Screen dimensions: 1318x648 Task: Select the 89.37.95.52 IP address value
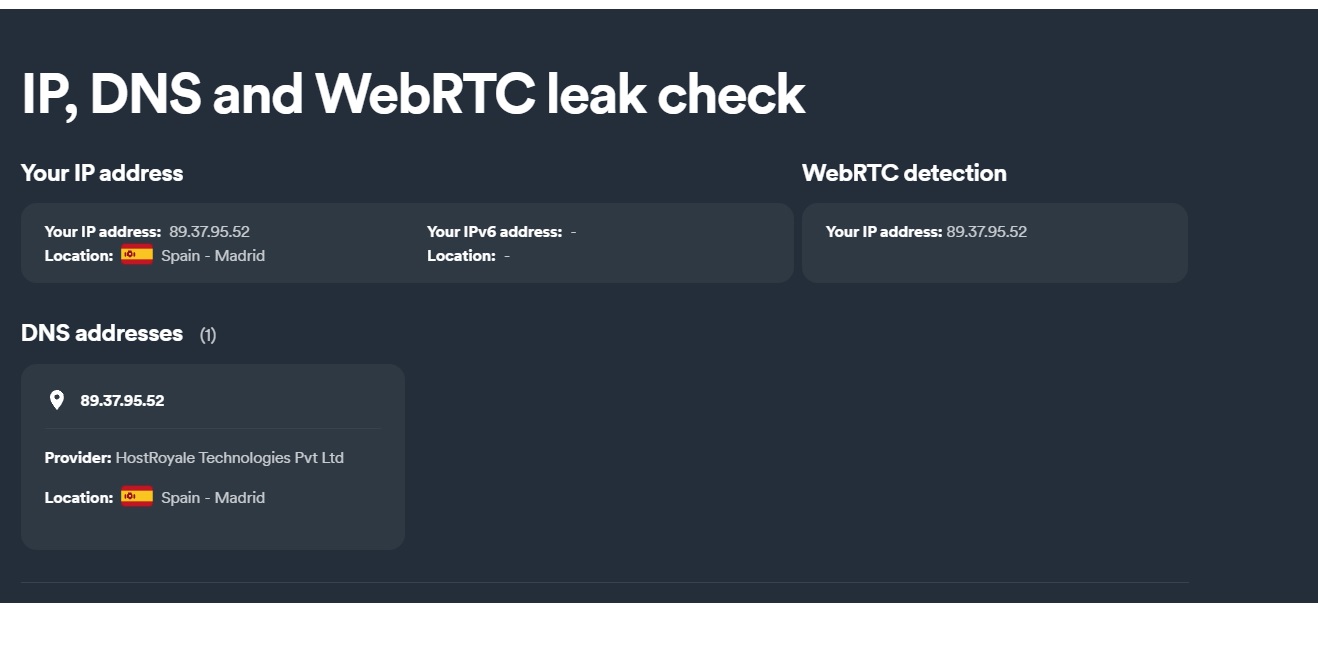click(x=209, y=231)
